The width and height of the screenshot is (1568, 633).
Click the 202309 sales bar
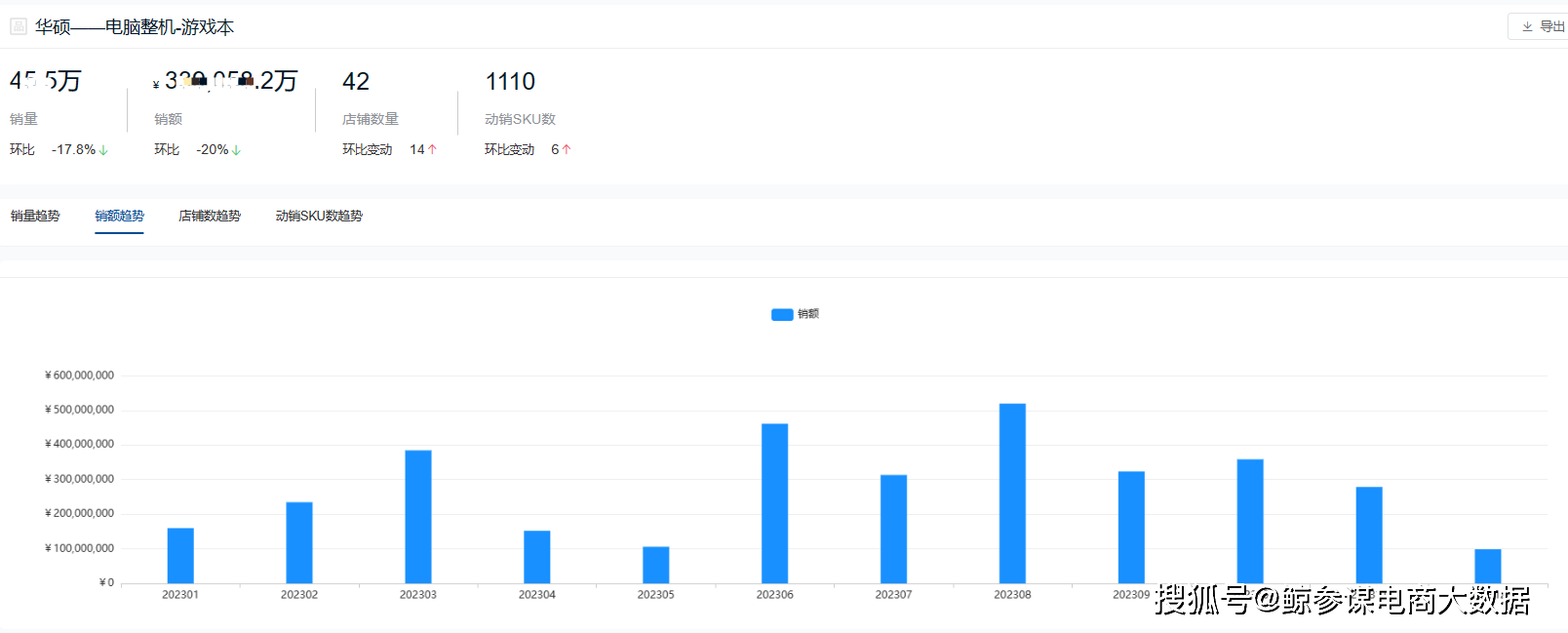[1132, 528]
